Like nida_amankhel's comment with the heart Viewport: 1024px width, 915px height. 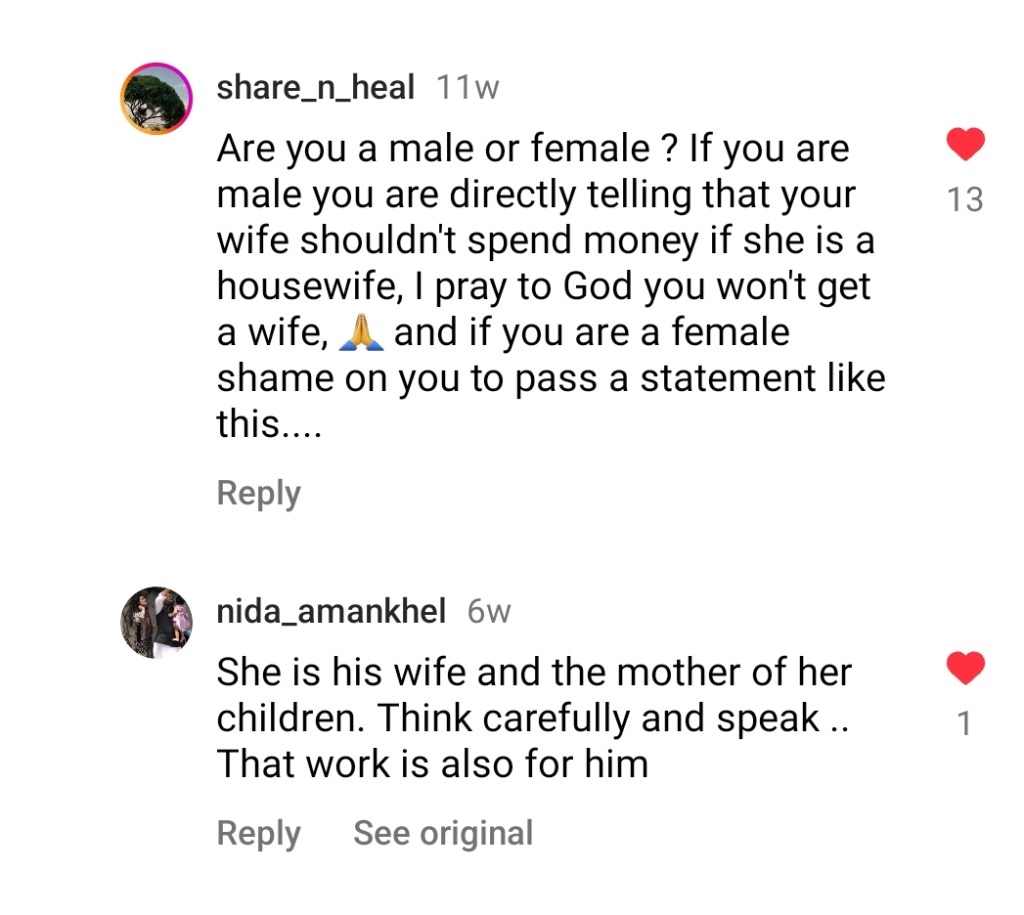coord(965,669)
